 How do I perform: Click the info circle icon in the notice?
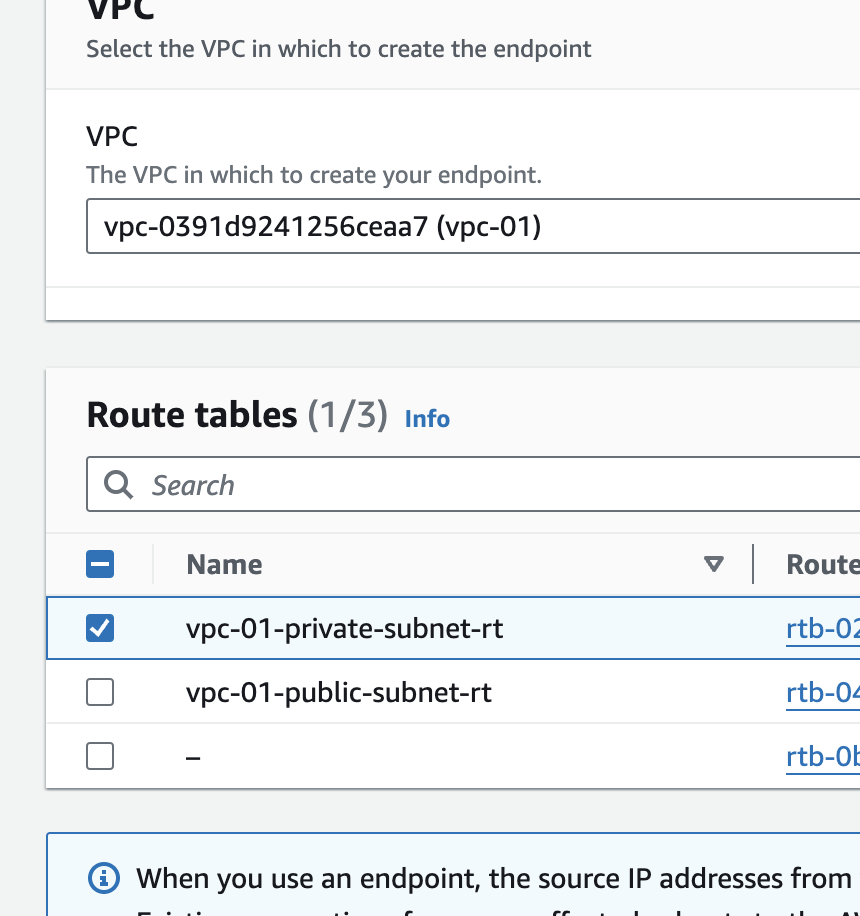104,878
